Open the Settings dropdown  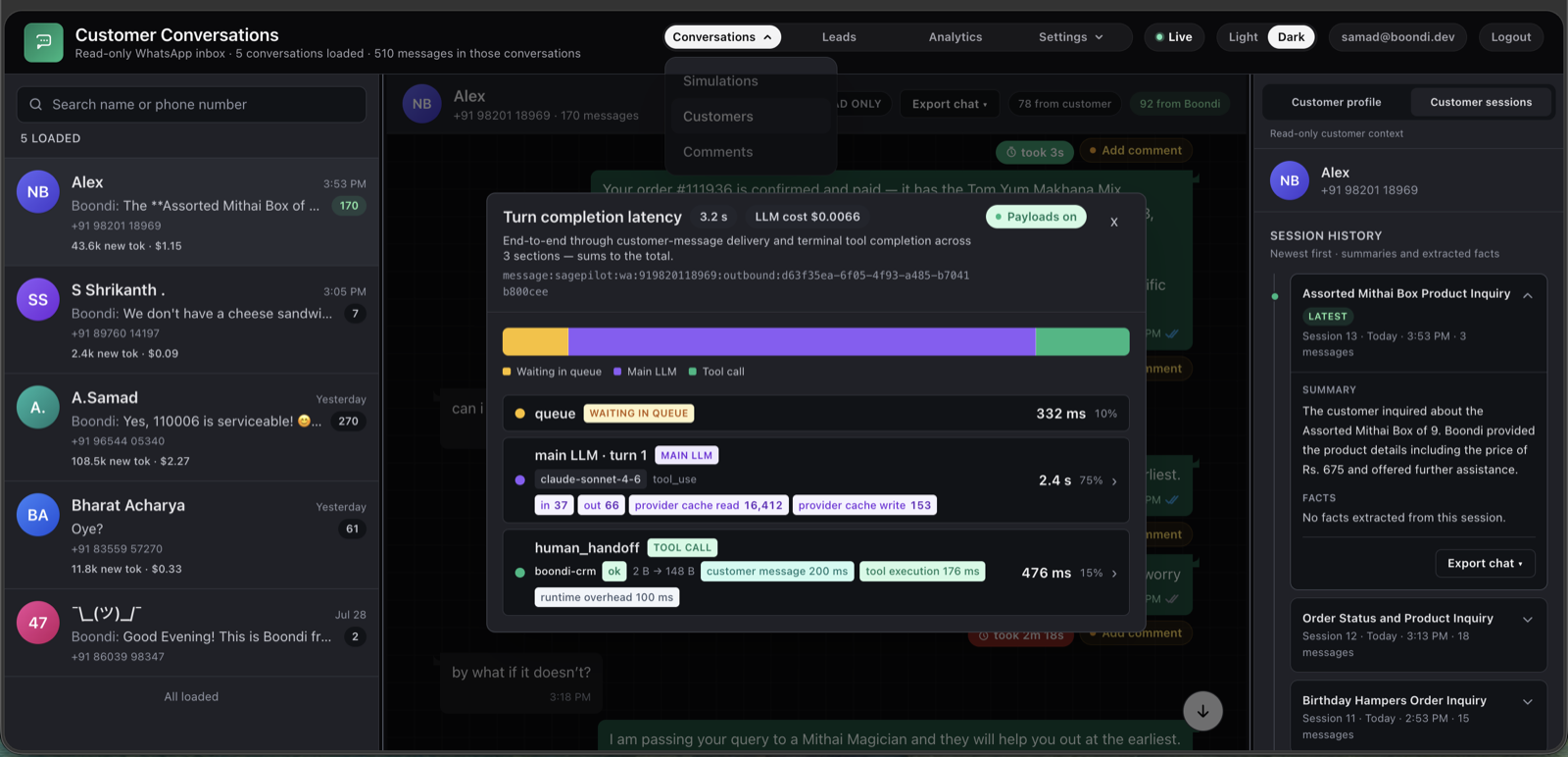click(x=1070, y=37)
